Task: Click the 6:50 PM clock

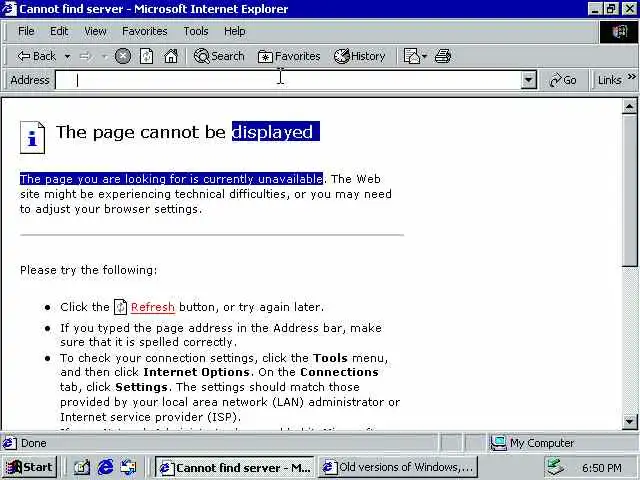Action: (x=602, y=468)
